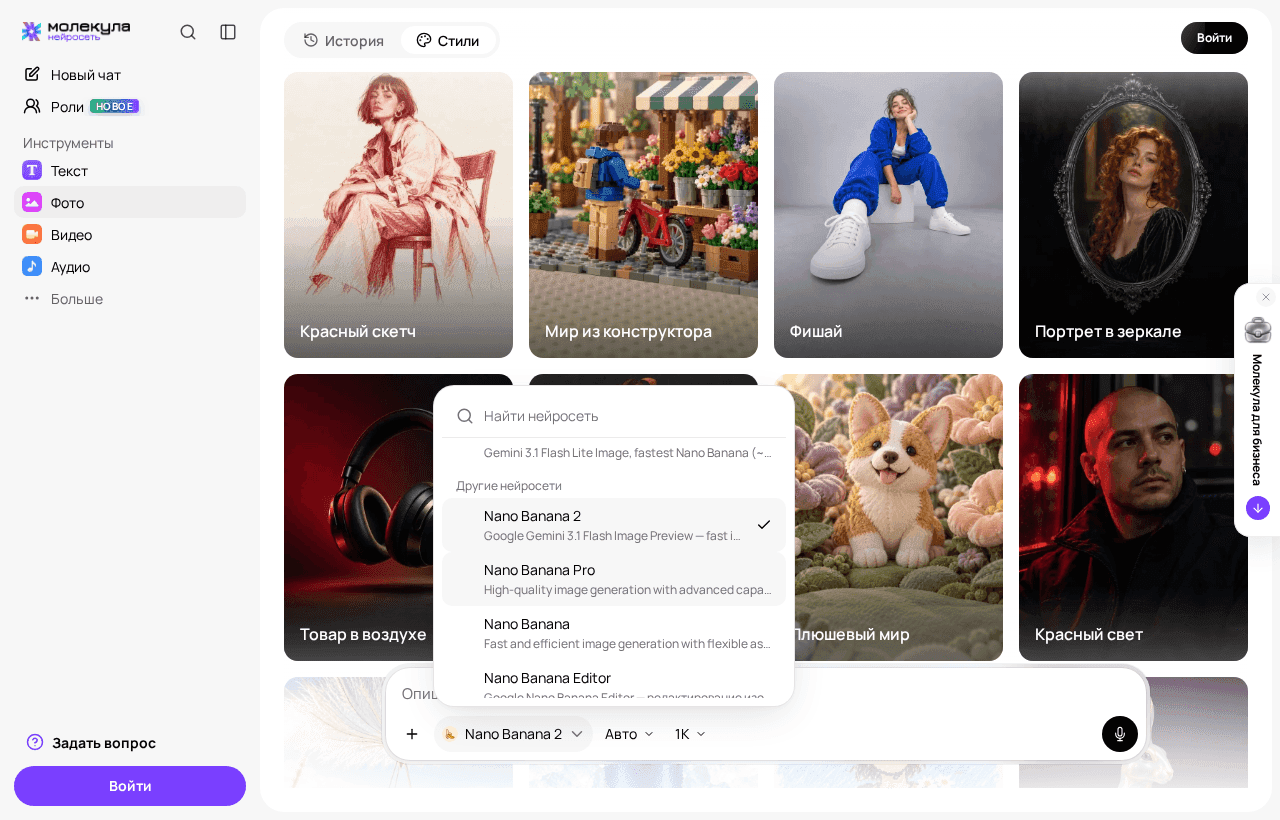Open the Видео tool

pos(130,234)
